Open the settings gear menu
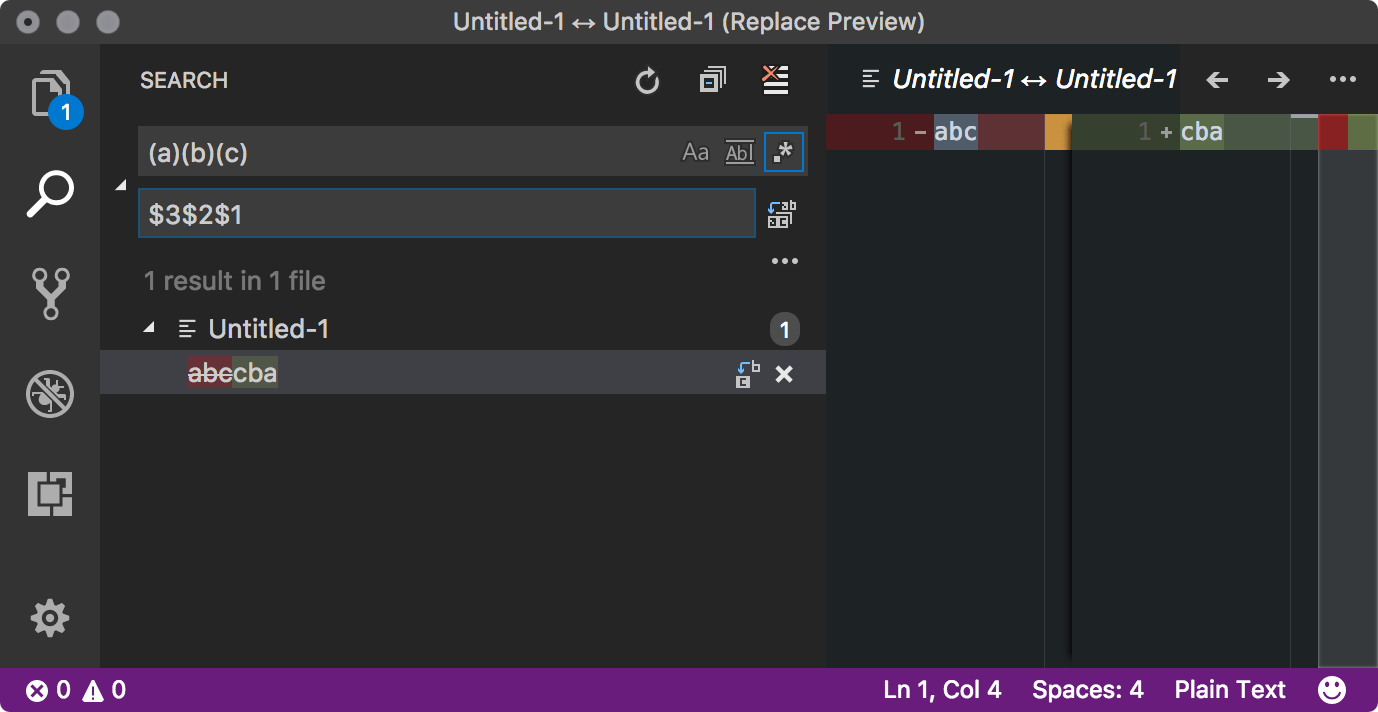 (x=51, y=618)
